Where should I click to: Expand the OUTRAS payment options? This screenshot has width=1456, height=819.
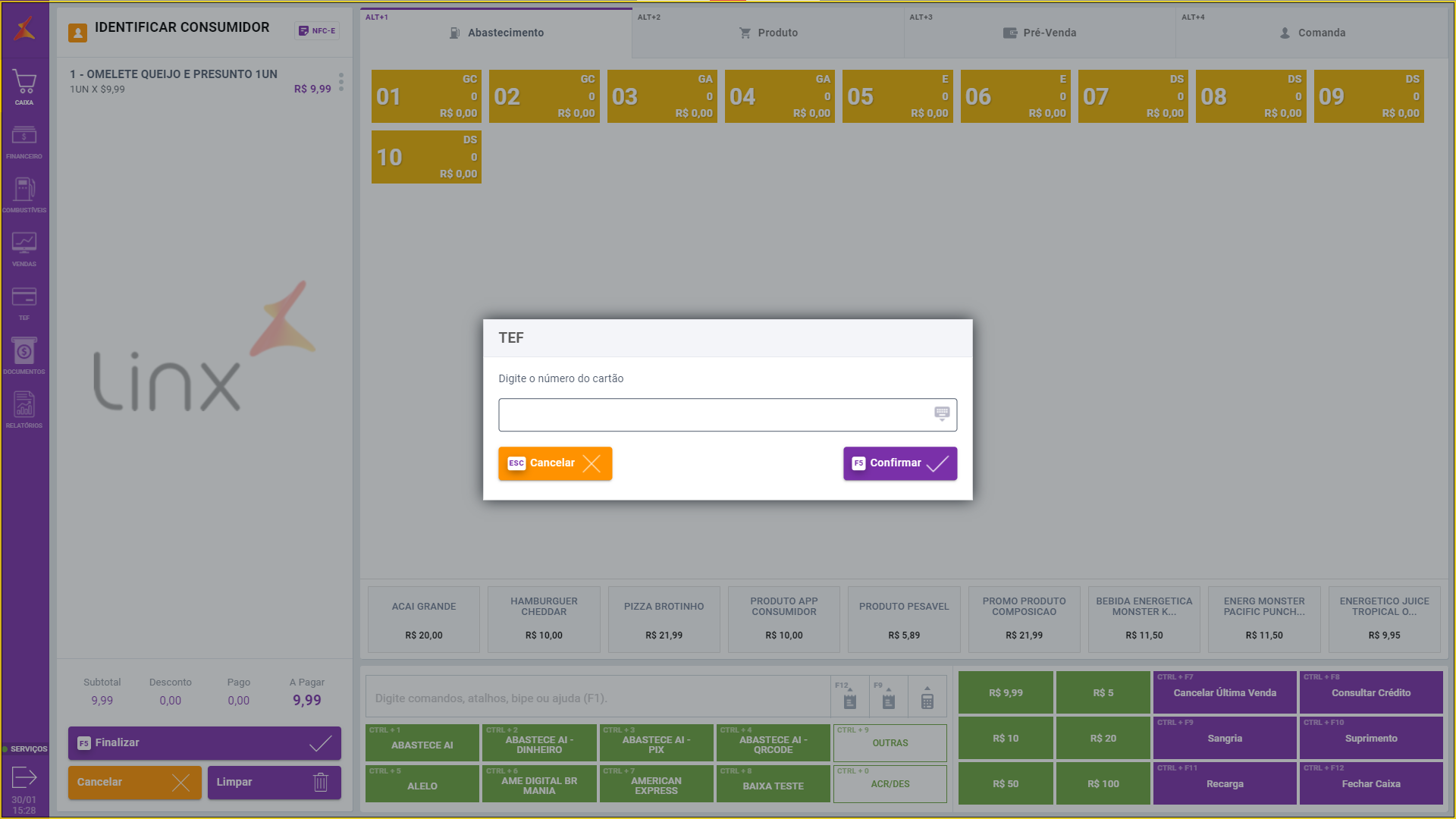[890, 742]
